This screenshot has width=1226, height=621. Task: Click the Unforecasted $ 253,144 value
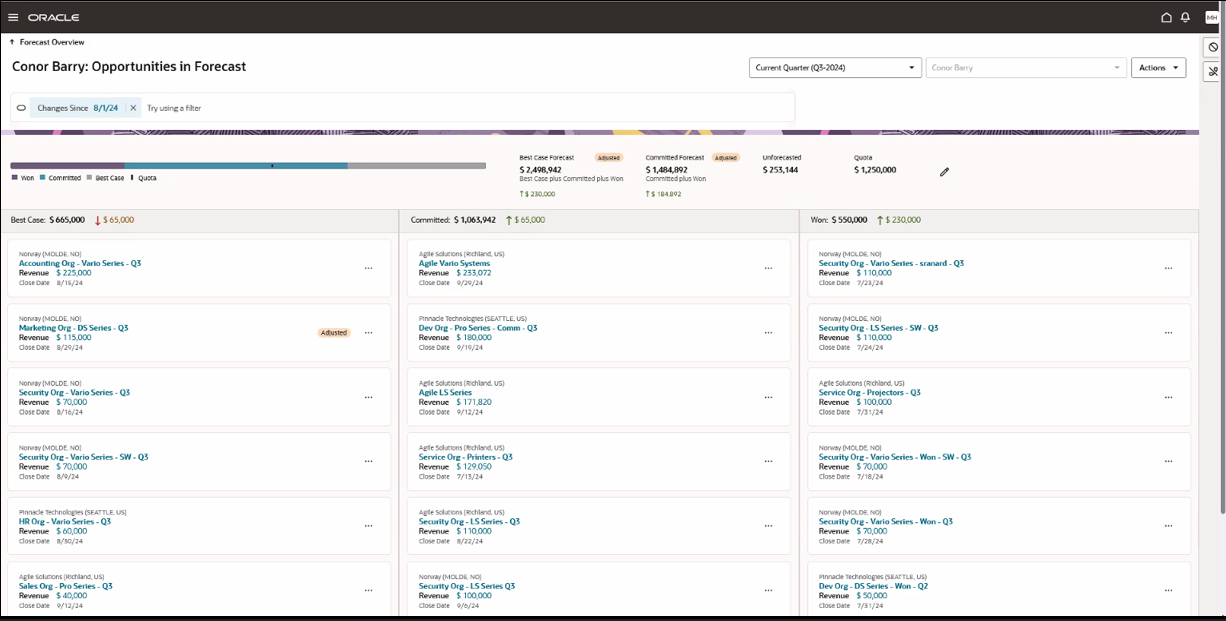point(780,170)
